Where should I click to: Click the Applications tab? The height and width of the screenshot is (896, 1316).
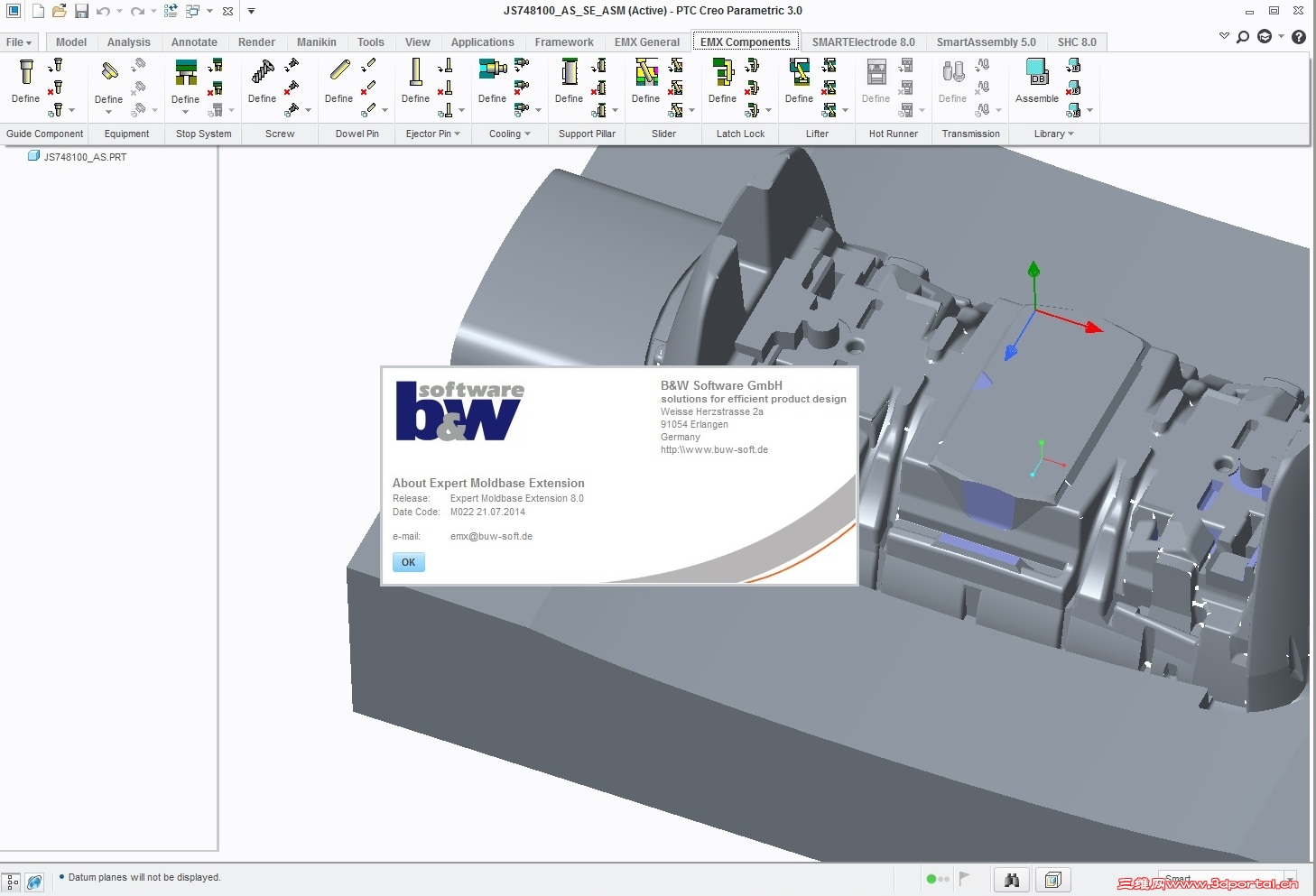(x=483, y=42)
